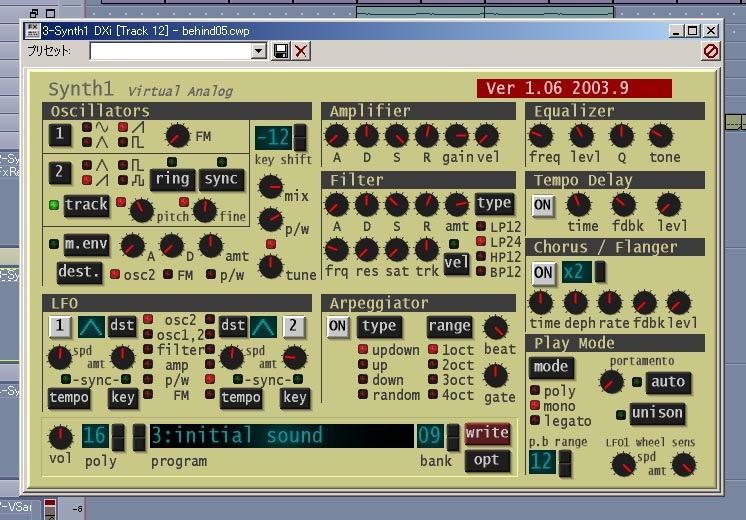Click the equalizer tone knob
Viewport: 746px width, 520px height.
coord(661,136)
